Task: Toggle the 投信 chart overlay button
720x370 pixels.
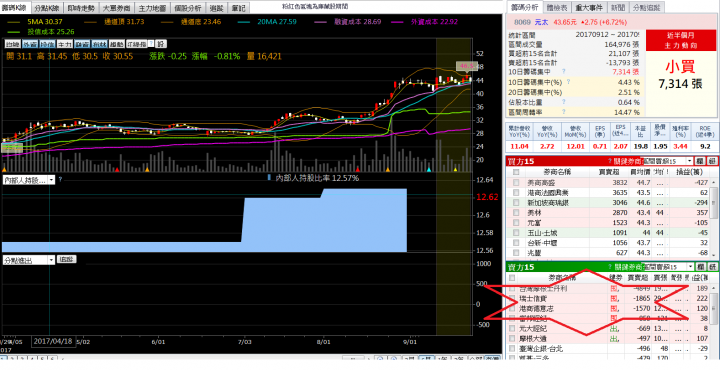Action: click(46, 44)
